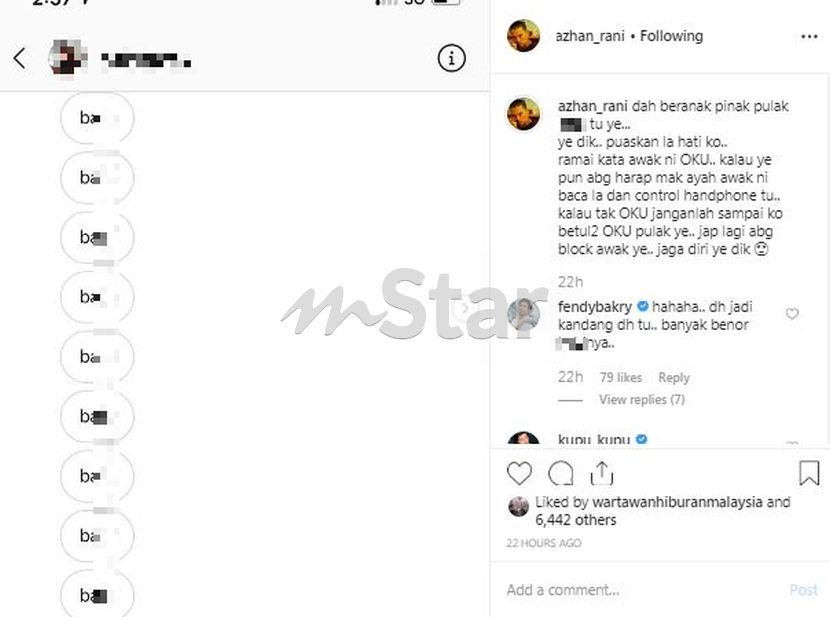Click the 79 likes count on comment

620,377
